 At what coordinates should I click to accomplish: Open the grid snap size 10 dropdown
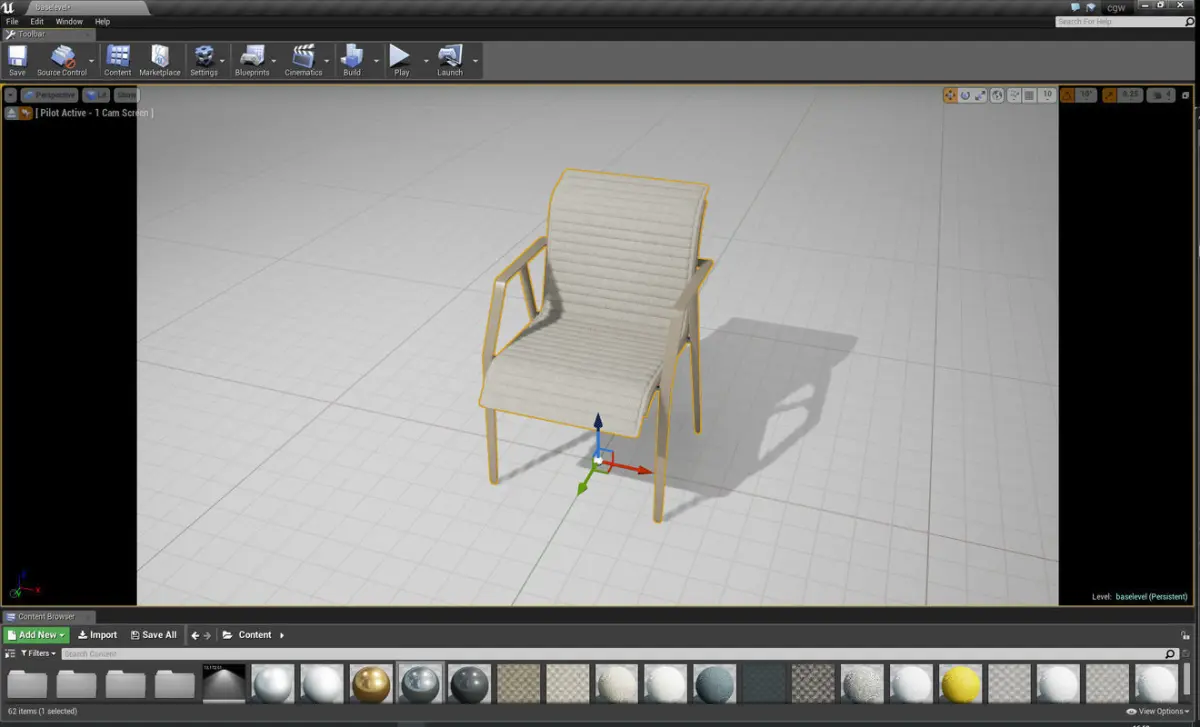(x=1047, y=95)
